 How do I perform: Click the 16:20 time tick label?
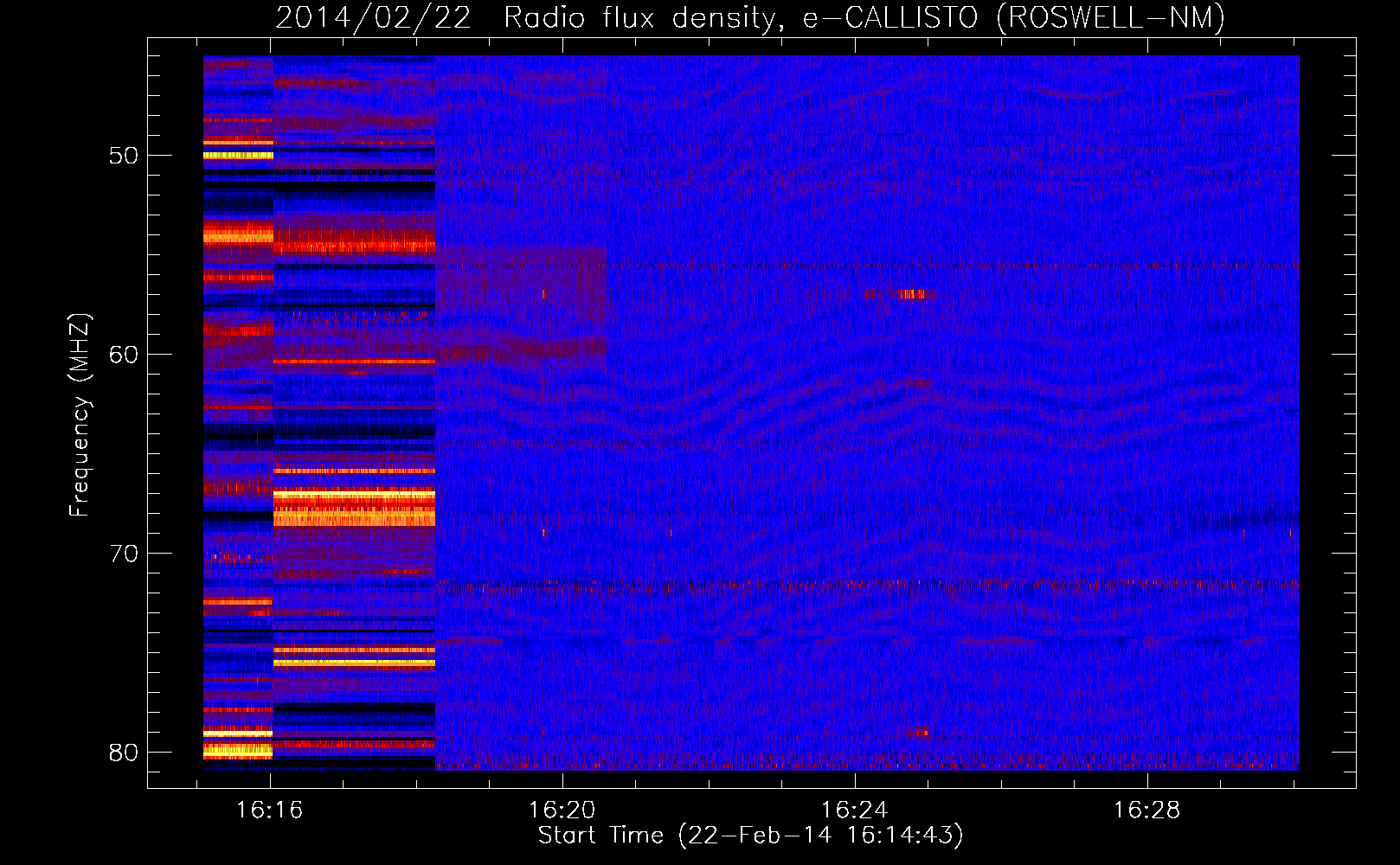coord(562,811)
